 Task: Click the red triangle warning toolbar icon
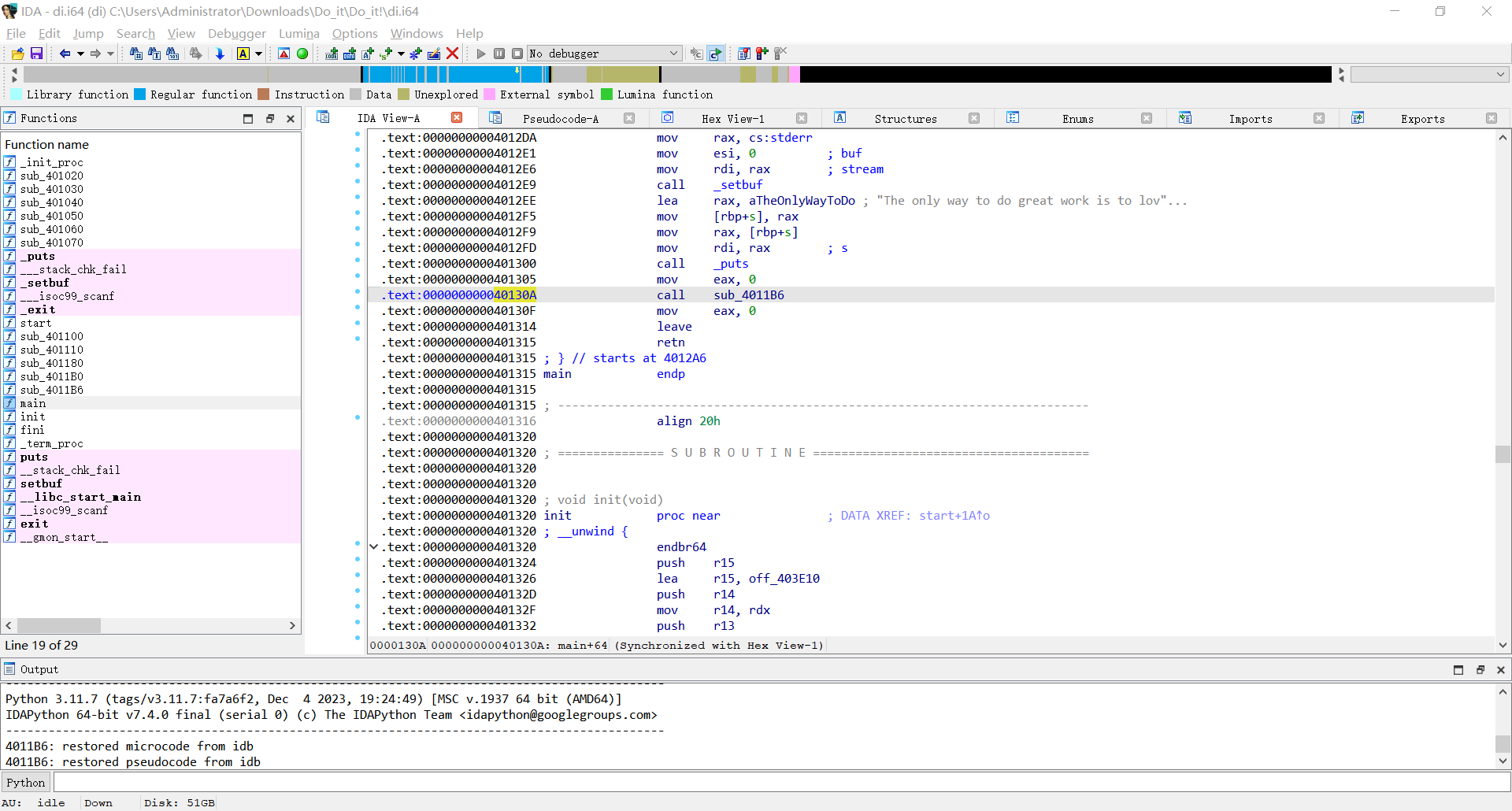pyautogui.click(x=284, y=54)
